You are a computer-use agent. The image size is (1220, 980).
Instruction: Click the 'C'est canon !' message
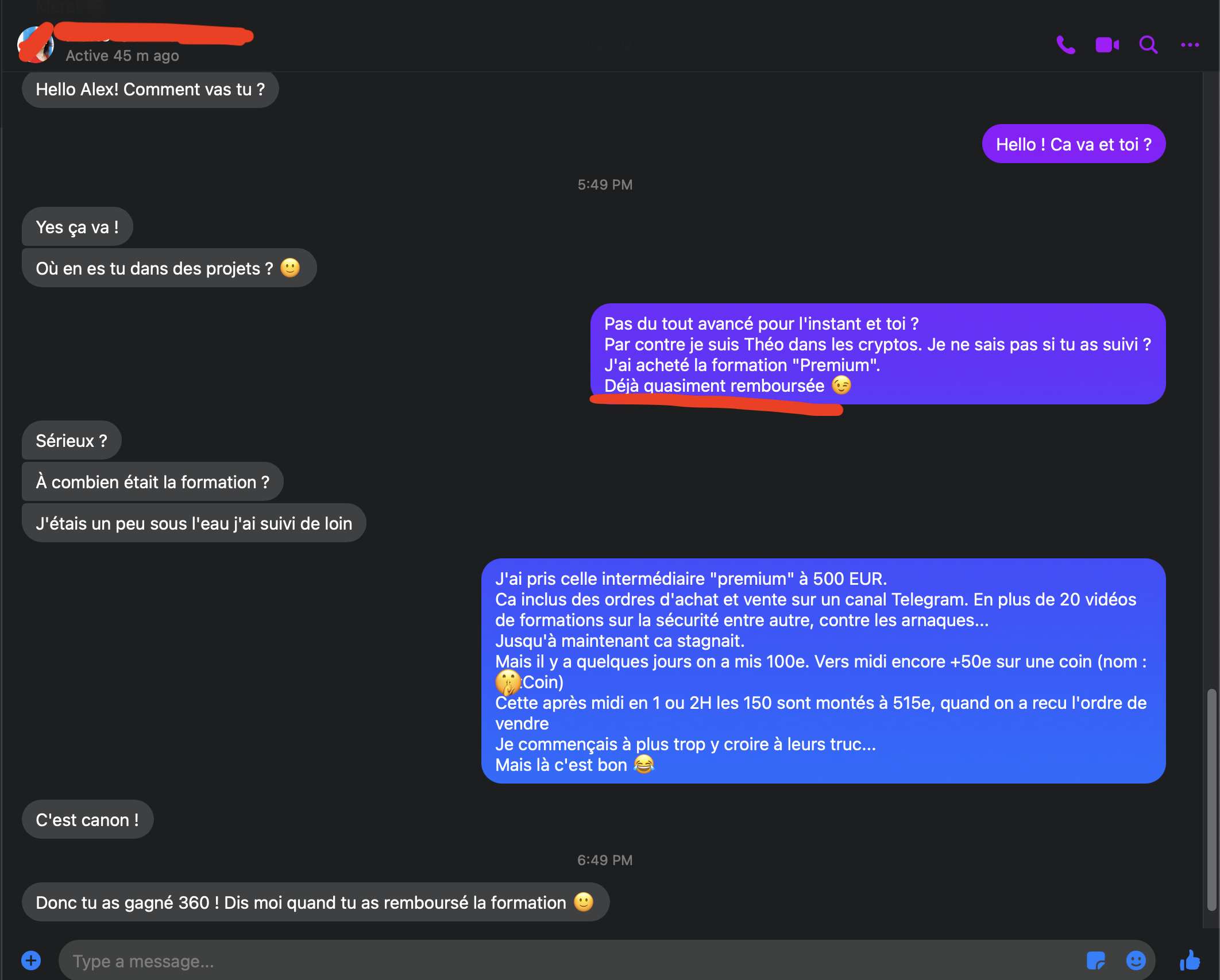click(87, 819)
